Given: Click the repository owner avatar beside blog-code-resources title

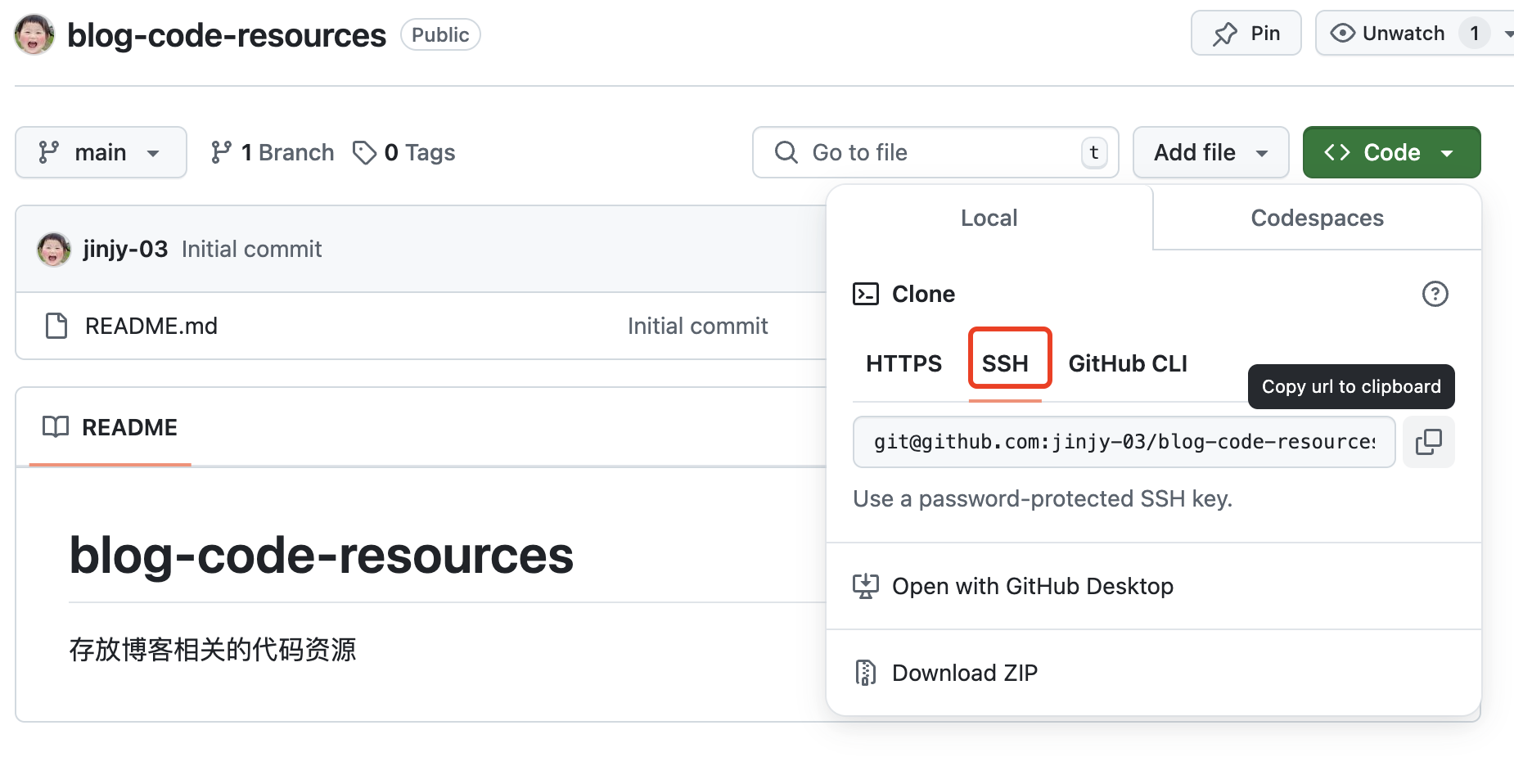Looking at the screenshot, I should 34,34.
